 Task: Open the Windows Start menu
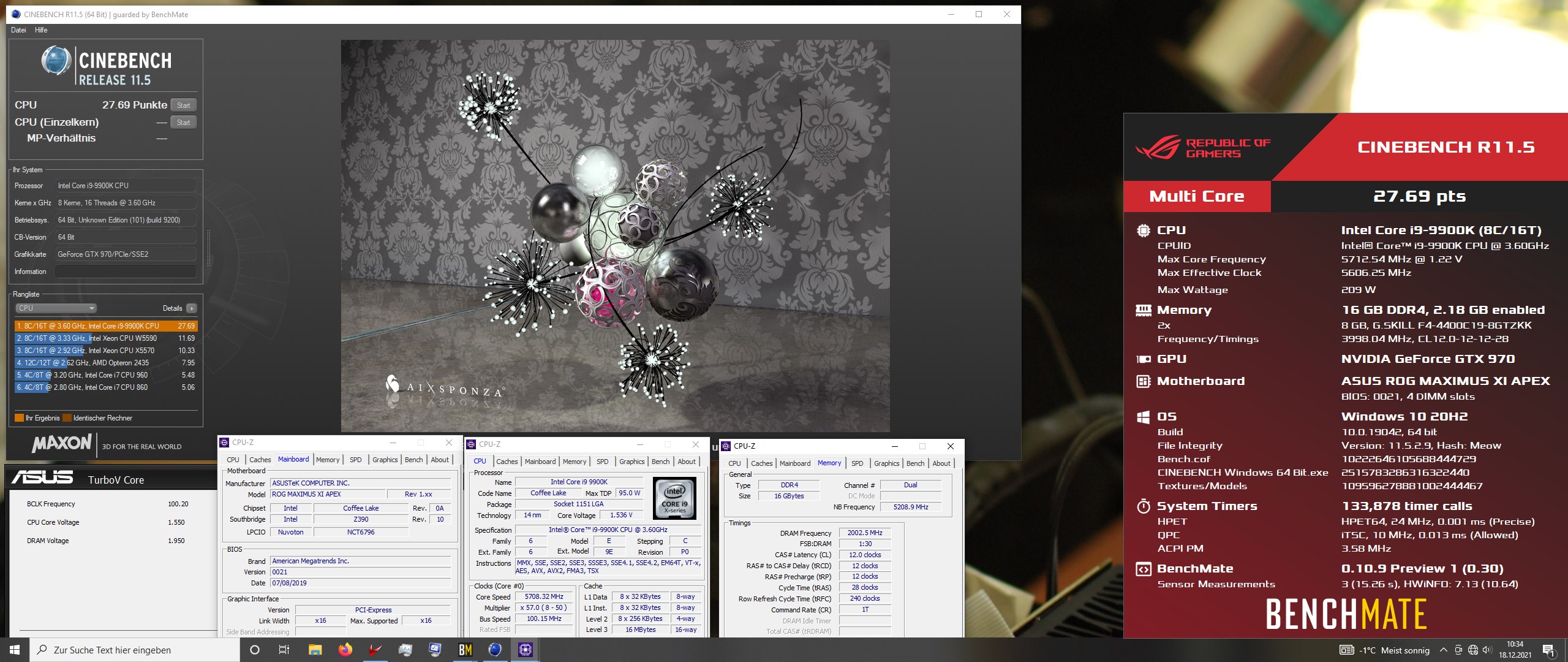pos(15,650)
